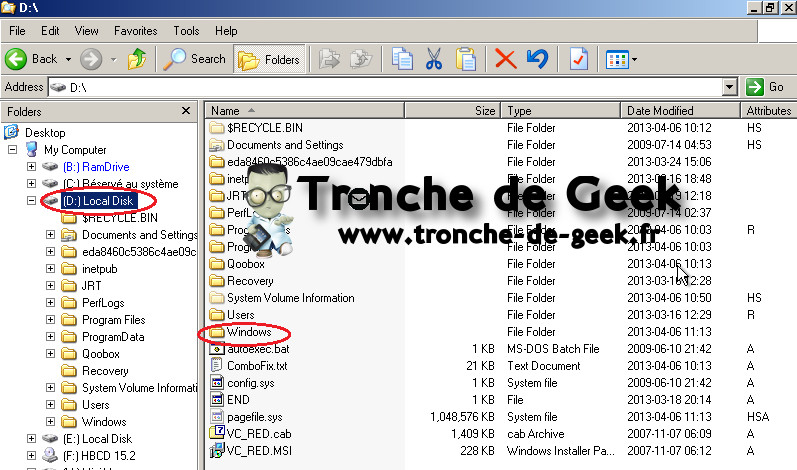Expand the (B:) RamDrive node

coord(32,167)
